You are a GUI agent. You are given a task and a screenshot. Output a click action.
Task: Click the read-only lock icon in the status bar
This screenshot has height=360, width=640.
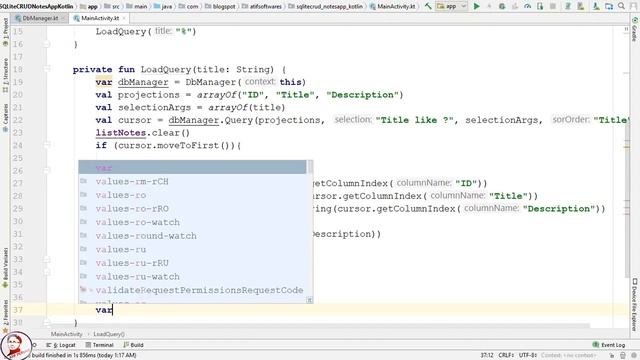click(x=611, y=355)
